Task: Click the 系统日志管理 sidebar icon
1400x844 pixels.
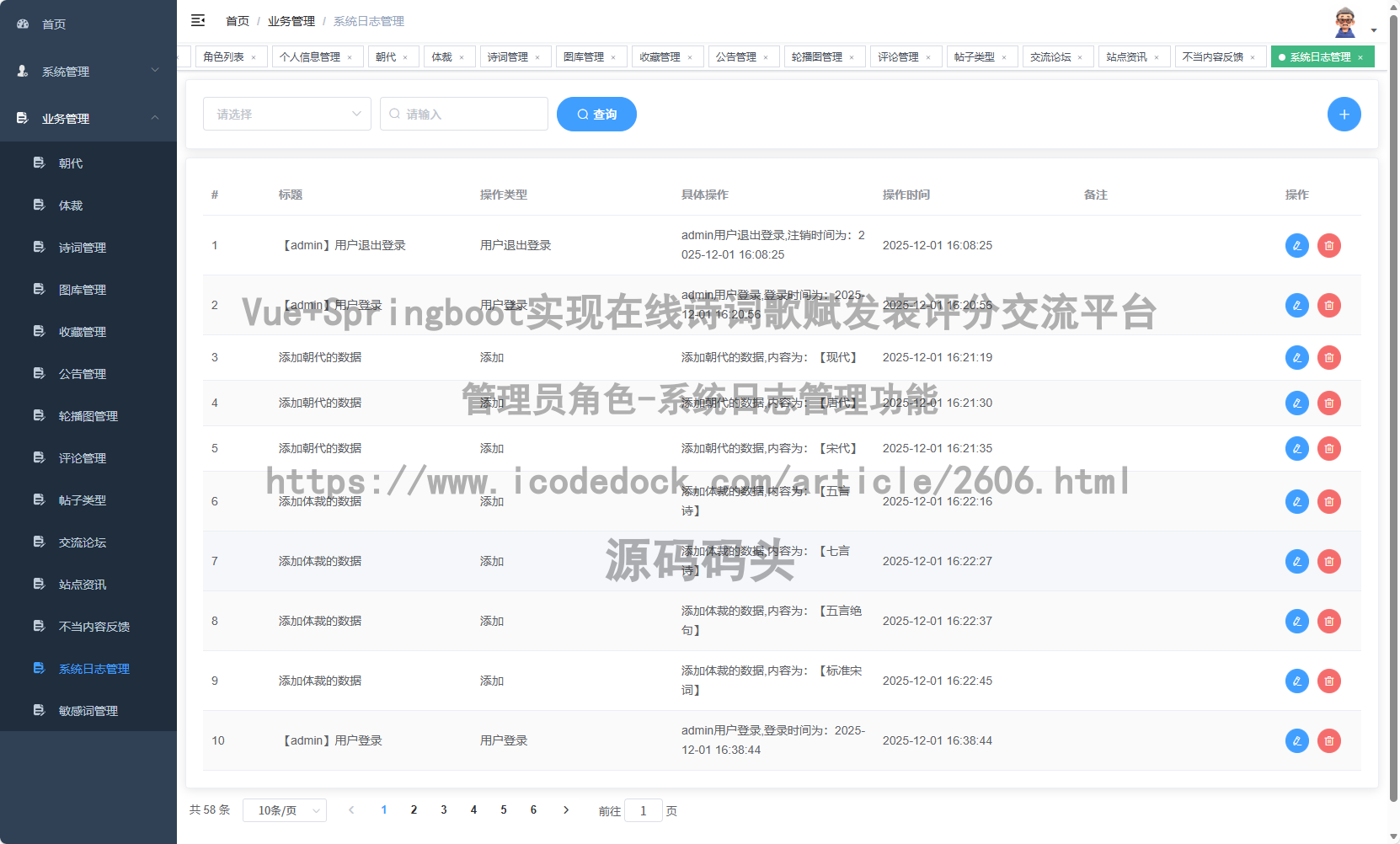Action: (39, 668)
